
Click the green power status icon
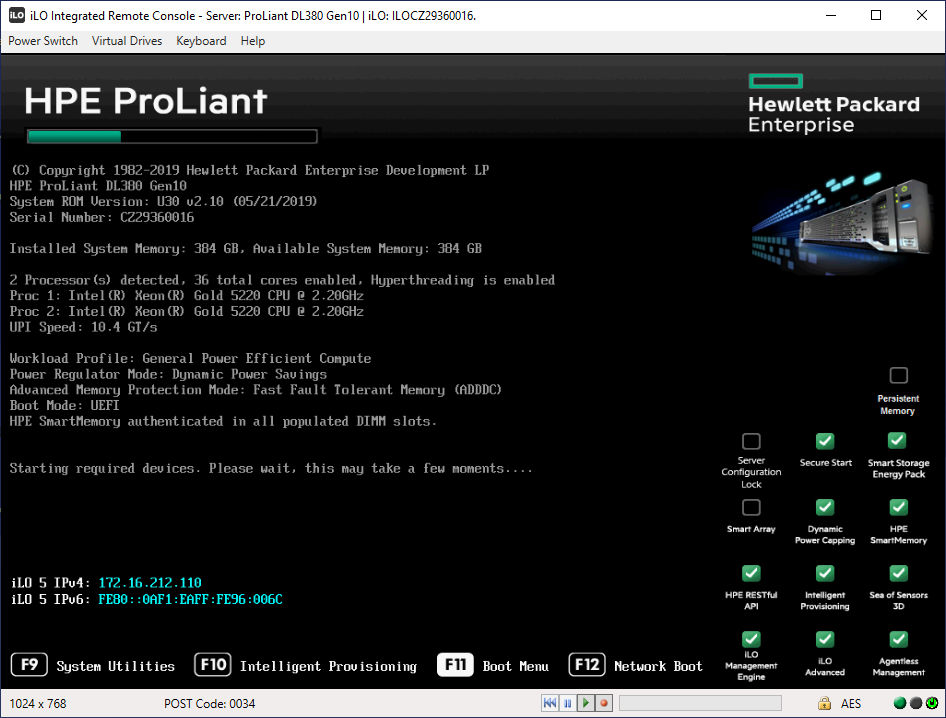(932, 703)
